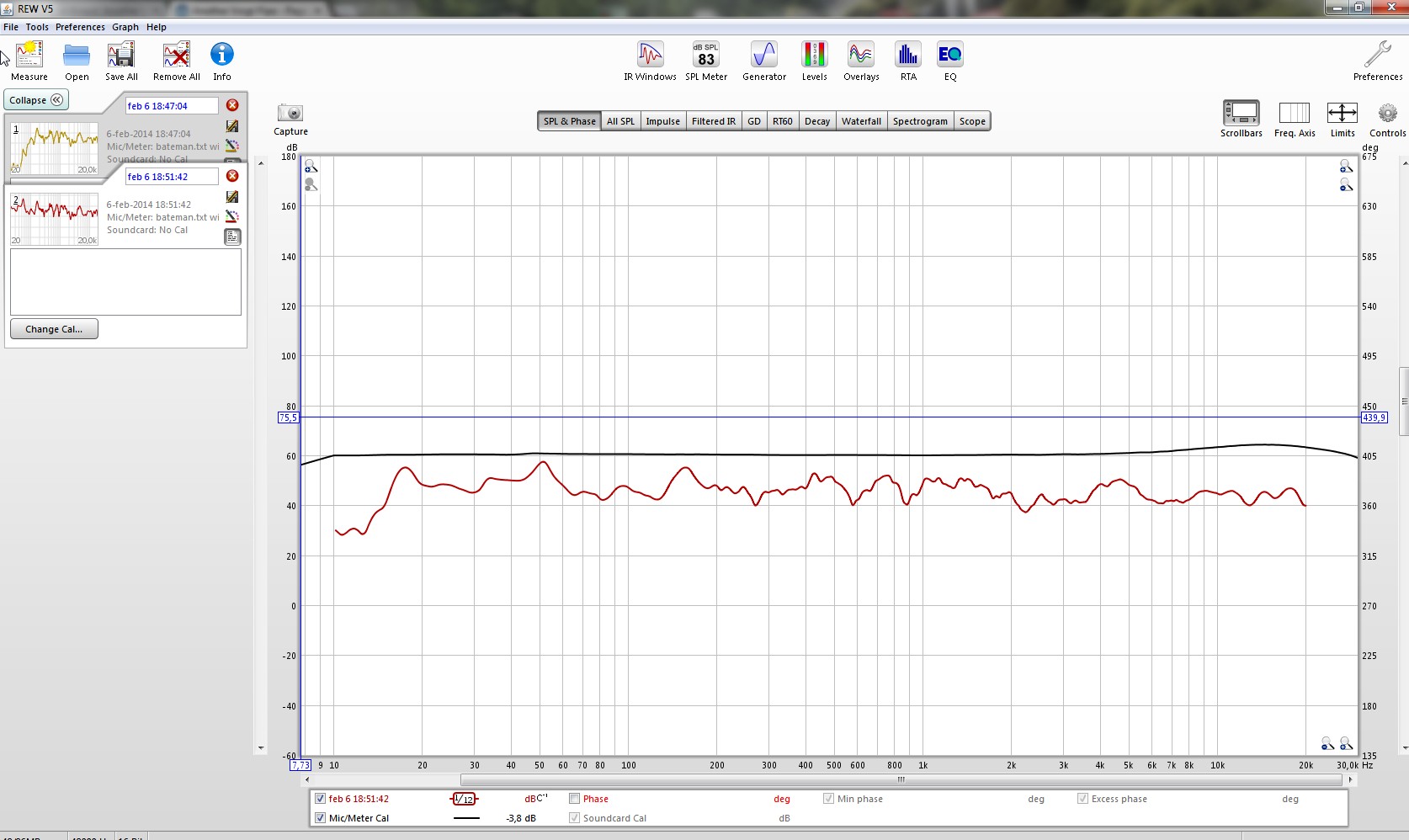1409x840 pixels.
Task: Launch the signal Generator tool
Action: coord(764,55)
